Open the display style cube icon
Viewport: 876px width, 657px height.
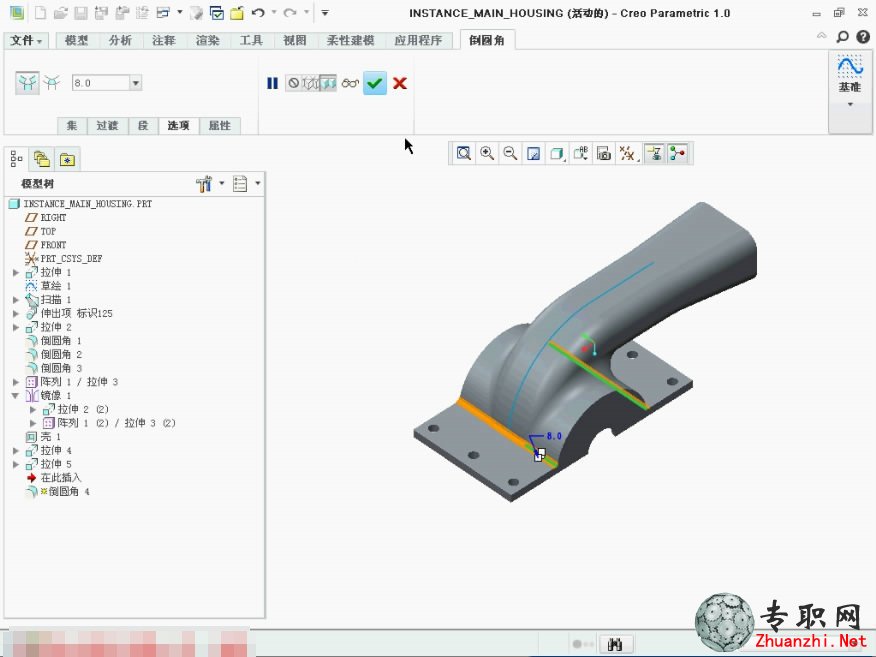(x=556, y=153)
